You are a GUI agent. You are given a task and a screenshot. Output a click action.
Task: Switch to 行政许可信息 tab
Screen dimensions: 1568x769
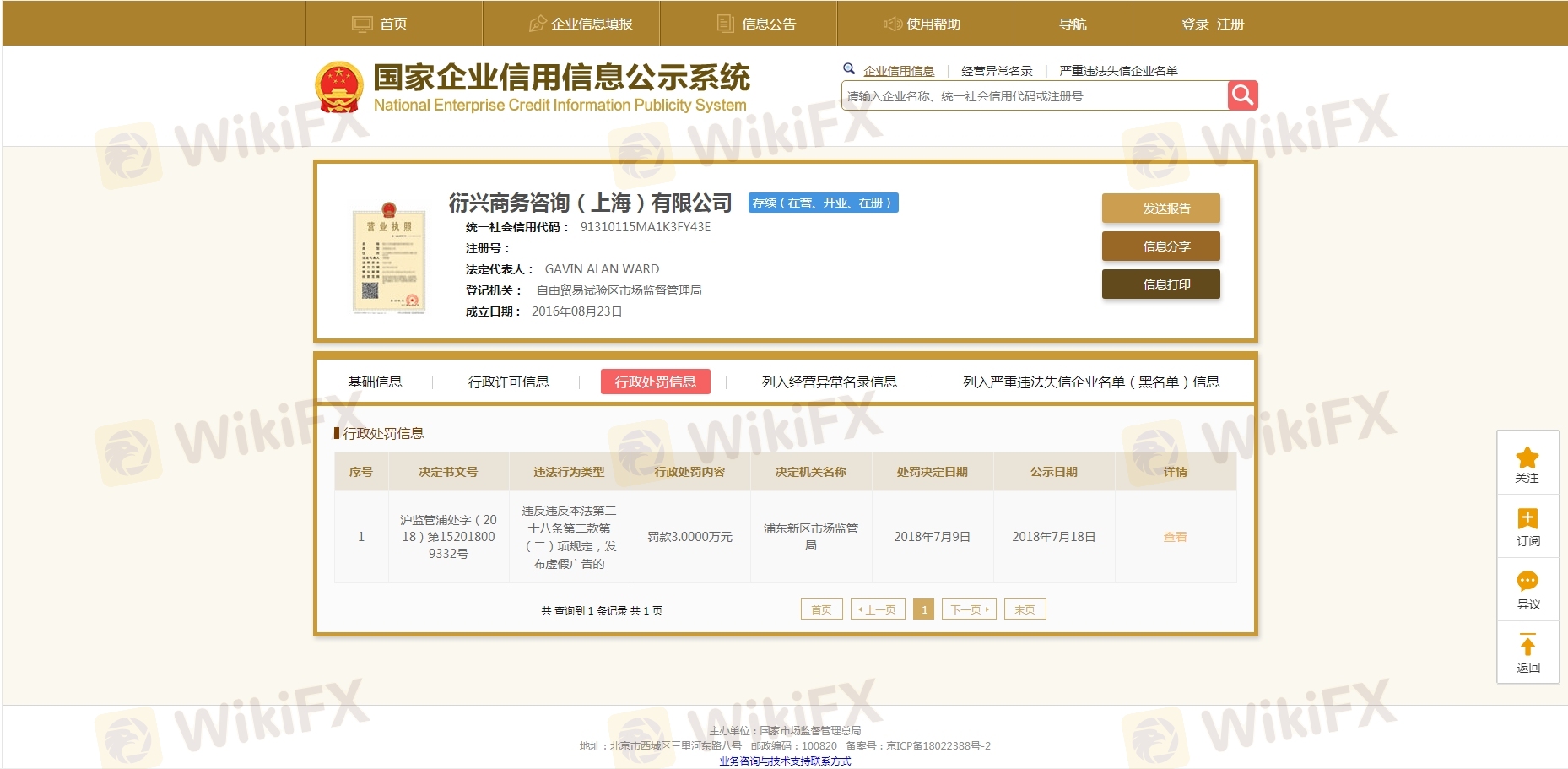[x=508, y=382]
